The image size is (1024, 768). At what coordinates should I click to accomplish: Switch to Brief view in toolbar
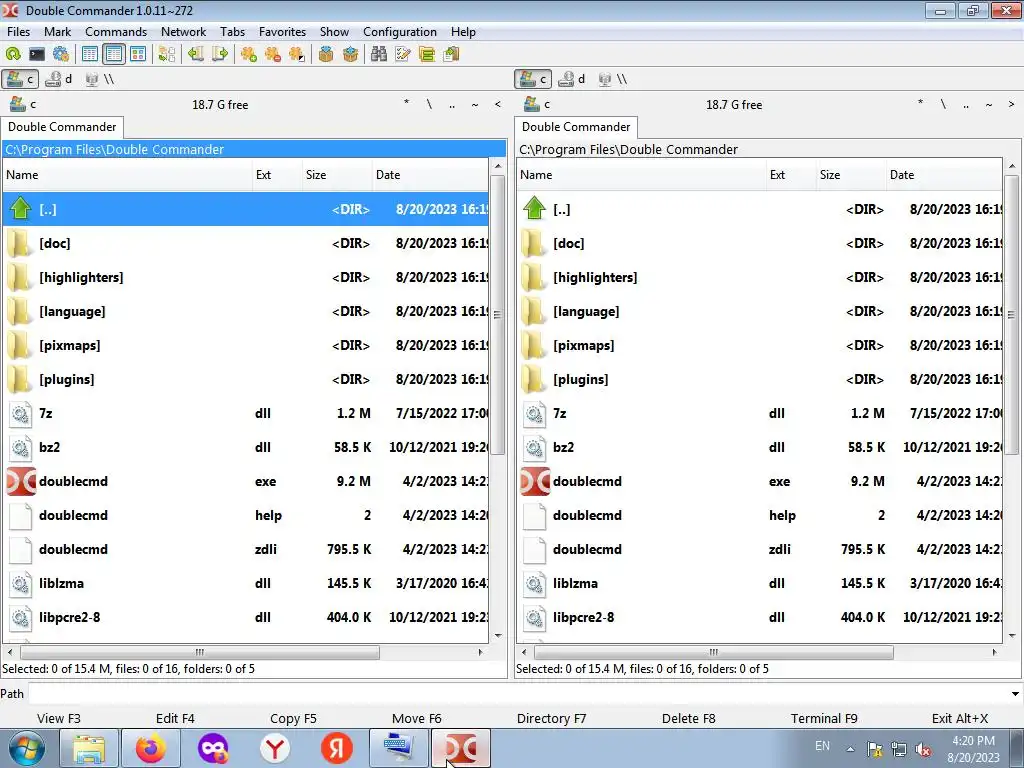90,54
